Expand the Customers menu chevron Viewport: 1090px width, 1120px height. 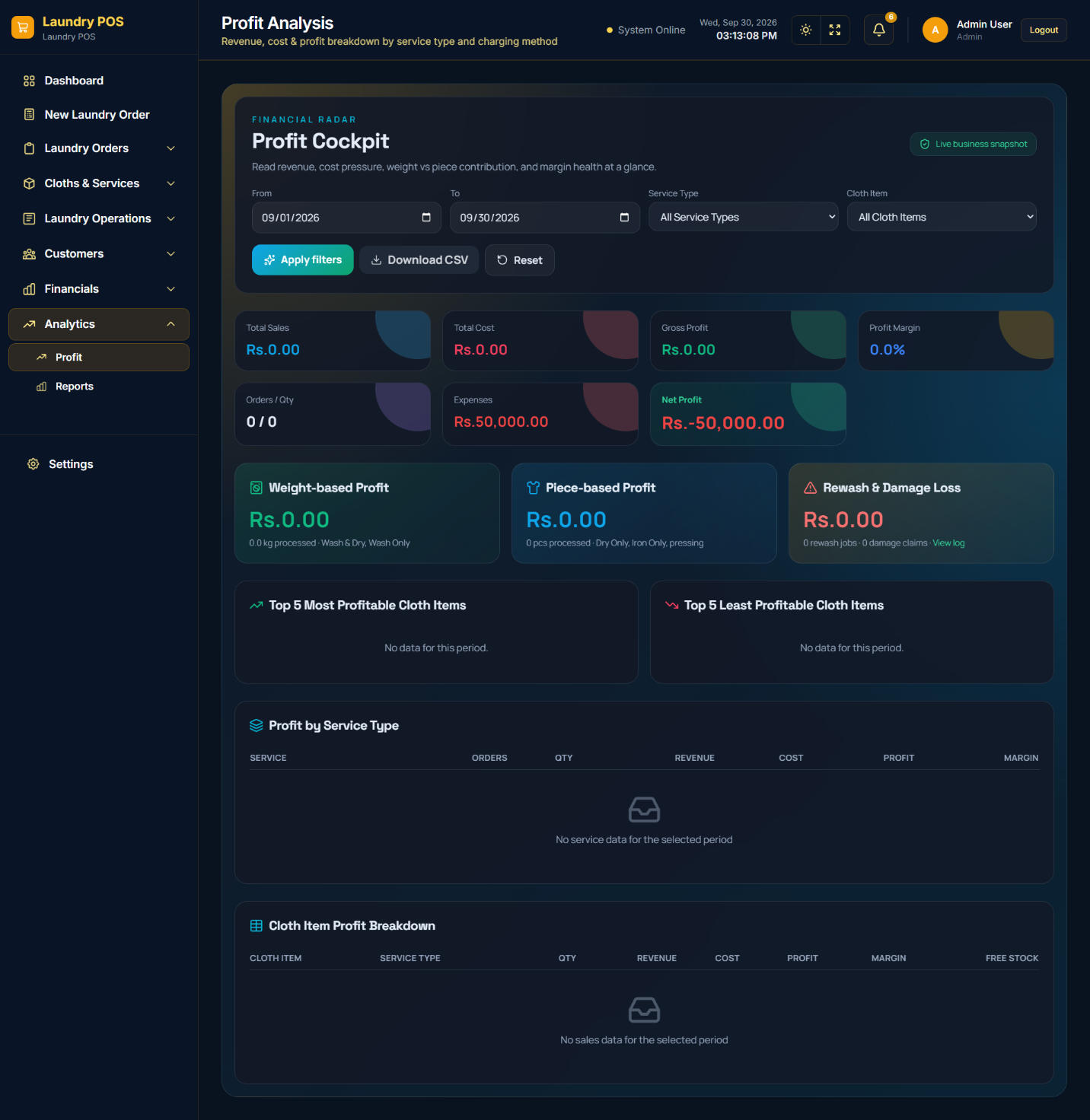(x=171, y=254)
